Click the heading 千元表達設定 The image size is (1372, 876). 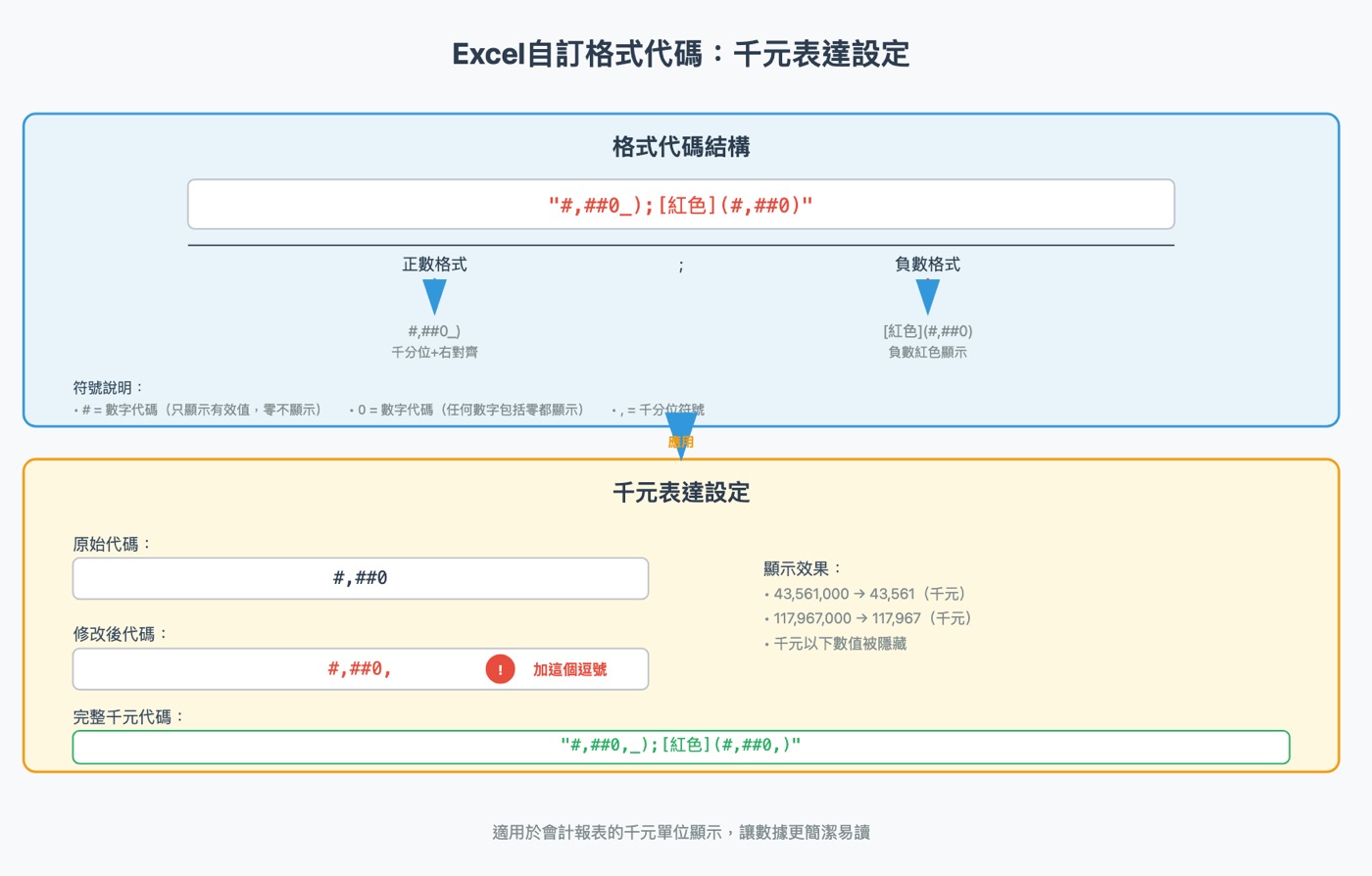[x=681, y=493]
